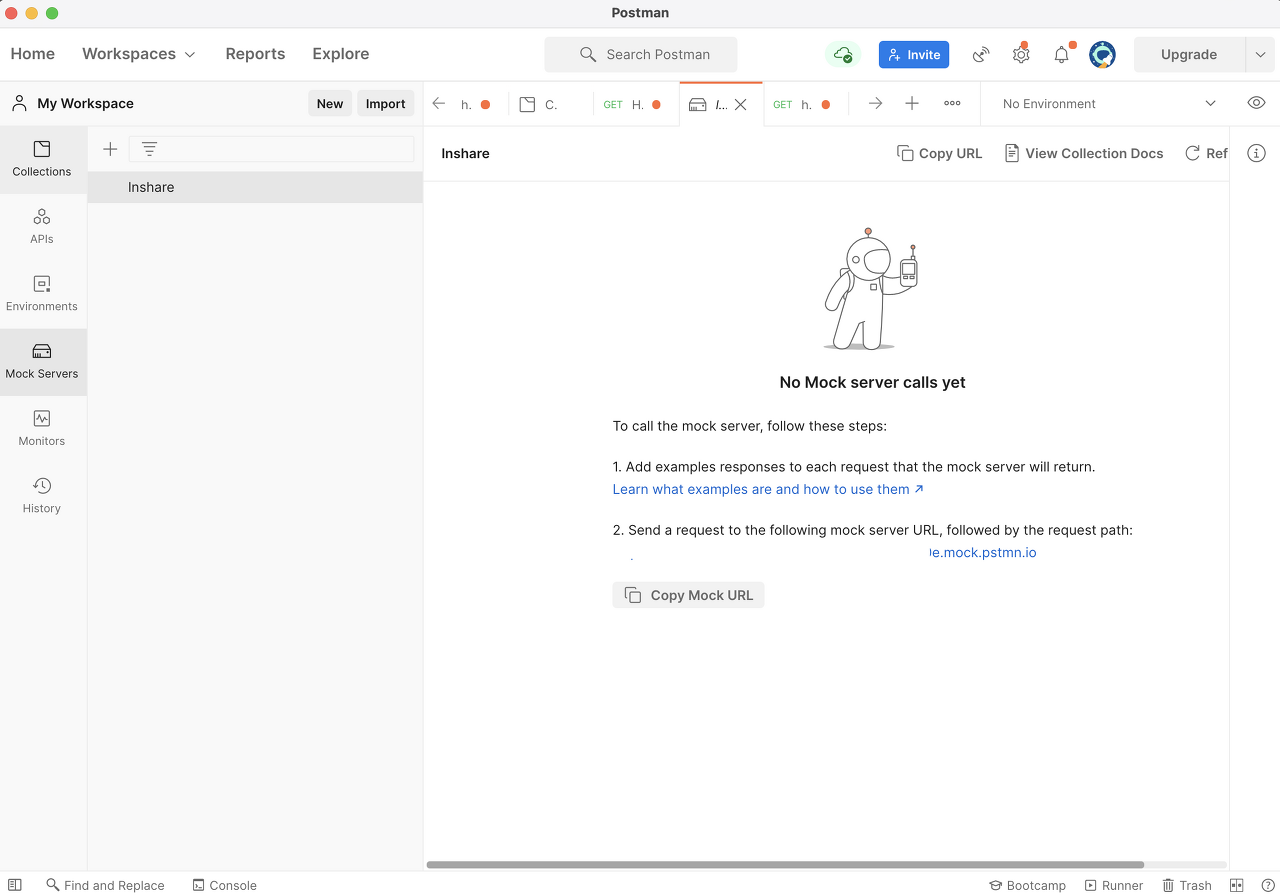Toggle two-pane view in the status bar

1237,885
